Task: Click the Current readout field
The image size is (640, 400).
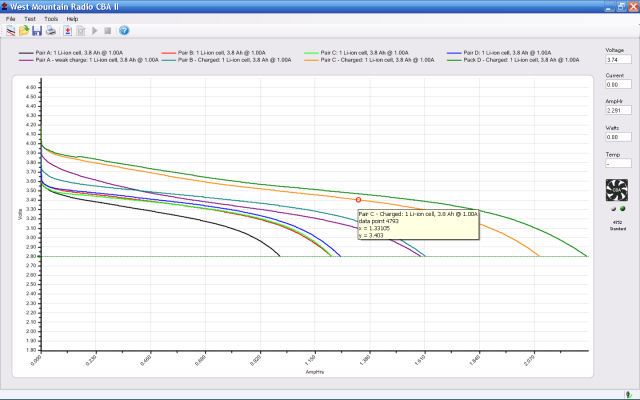Action: click(618, 84)
